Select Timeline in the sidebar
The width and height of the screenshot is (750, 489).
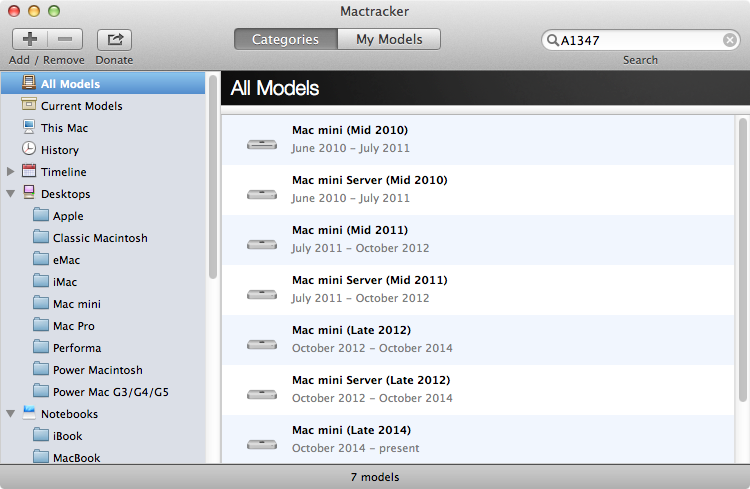click(x=64, y=172)
